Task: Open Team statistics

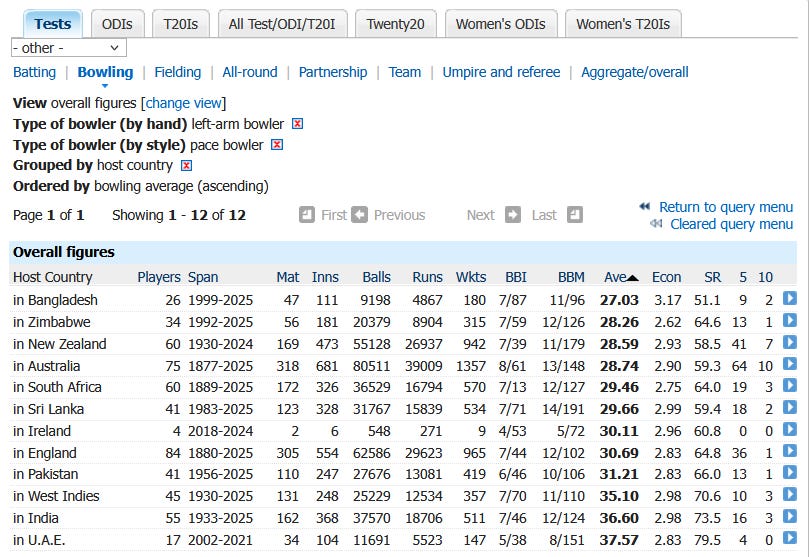Action: coord(405,72)
